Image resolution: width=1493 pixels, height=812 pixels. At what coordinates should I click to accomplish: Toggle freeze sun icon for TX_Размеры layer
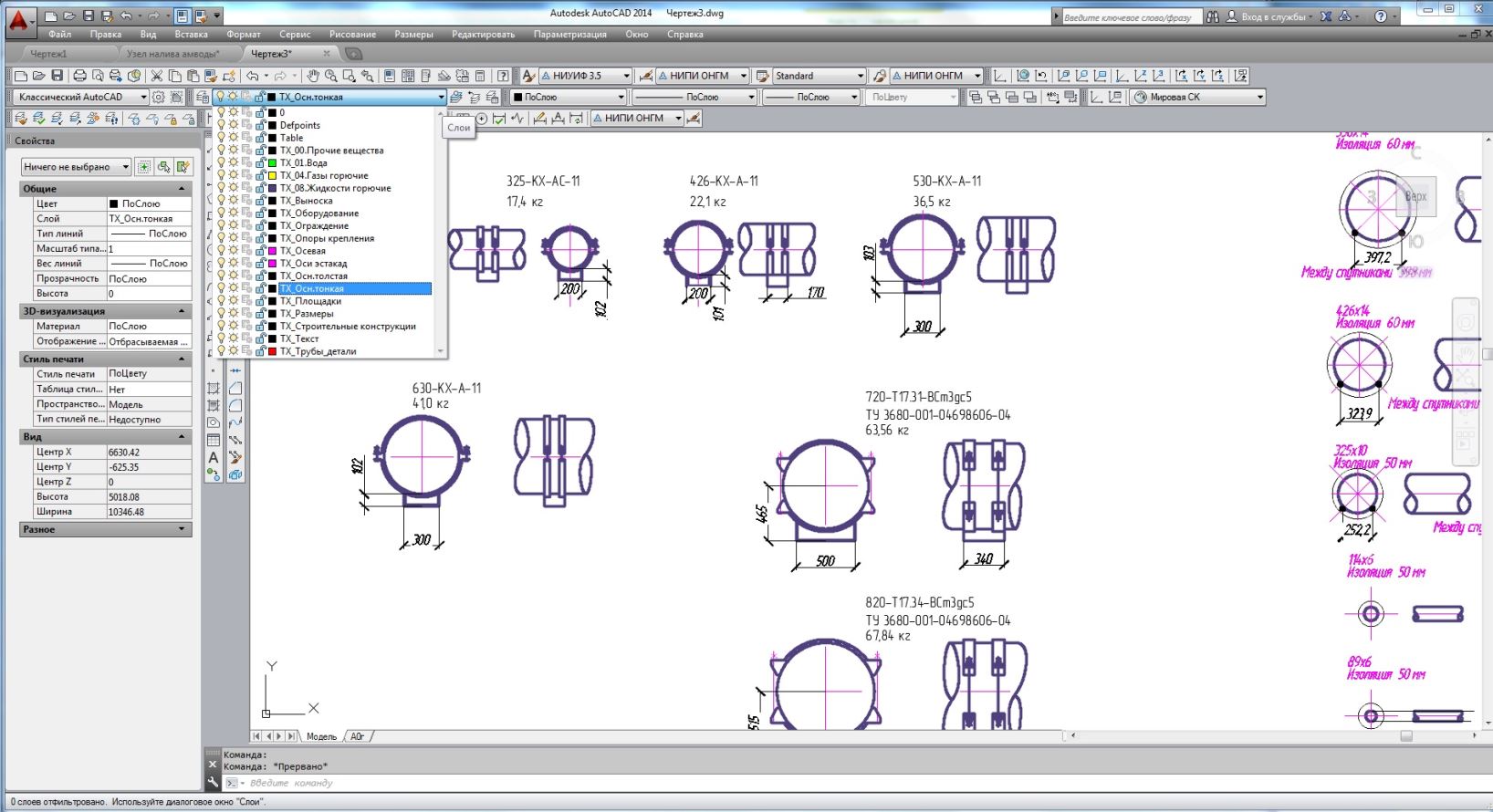click(234, 314)
